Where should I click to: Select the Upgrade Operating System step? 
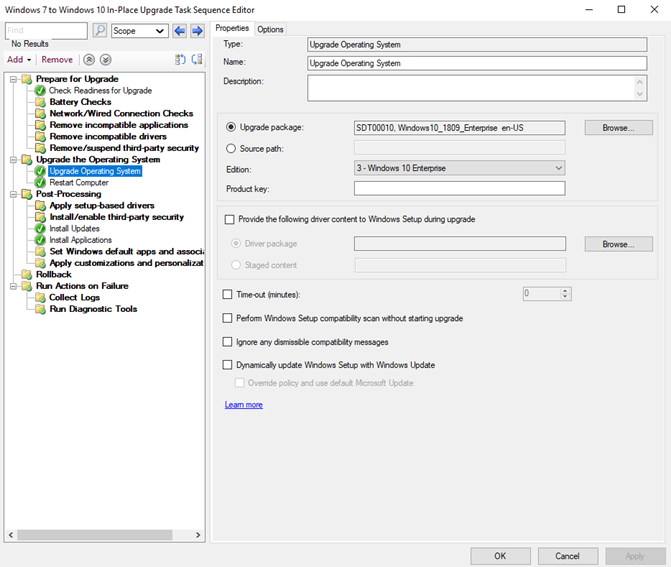95,171
